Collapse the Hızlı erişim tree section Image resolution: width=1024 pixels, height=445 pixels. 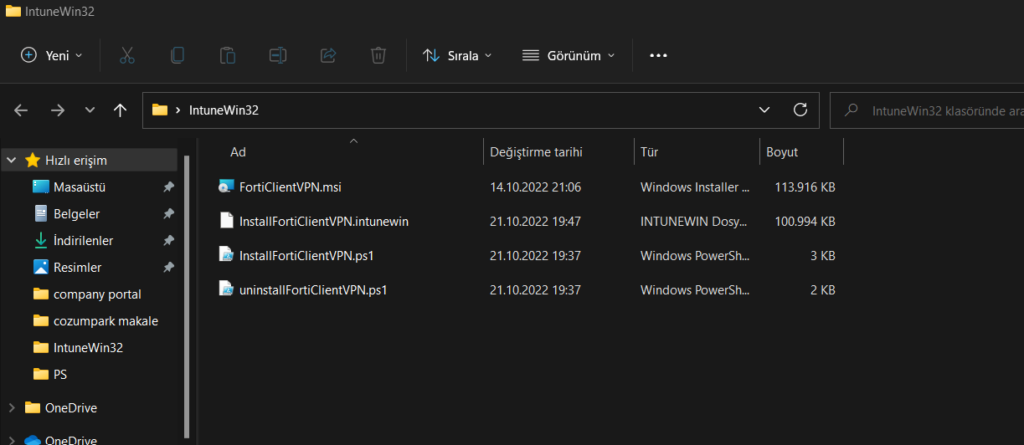(x=11, y=160)
